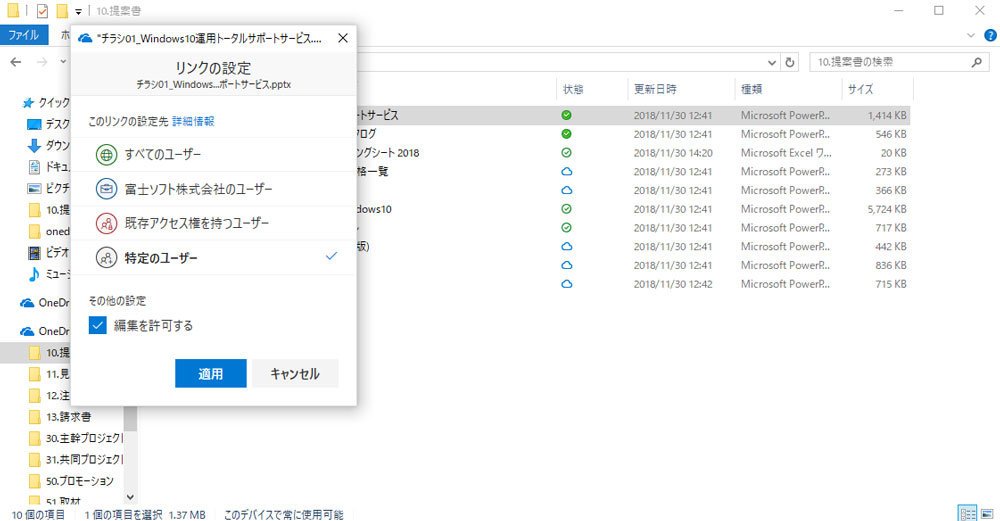Click the properties checkmark icon in title bar
This screenshot has width=1000, height=521.
coord(42,11)
